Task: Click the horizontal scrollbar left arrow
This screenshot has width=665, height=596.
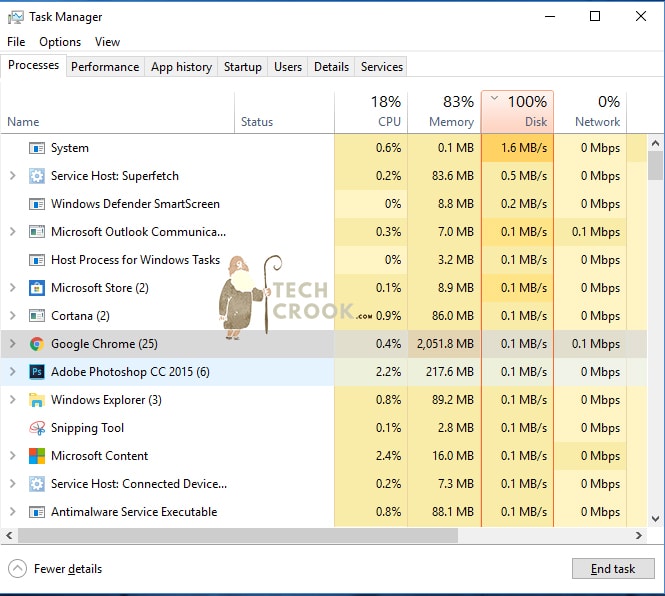Action: [x=9, y=536]
